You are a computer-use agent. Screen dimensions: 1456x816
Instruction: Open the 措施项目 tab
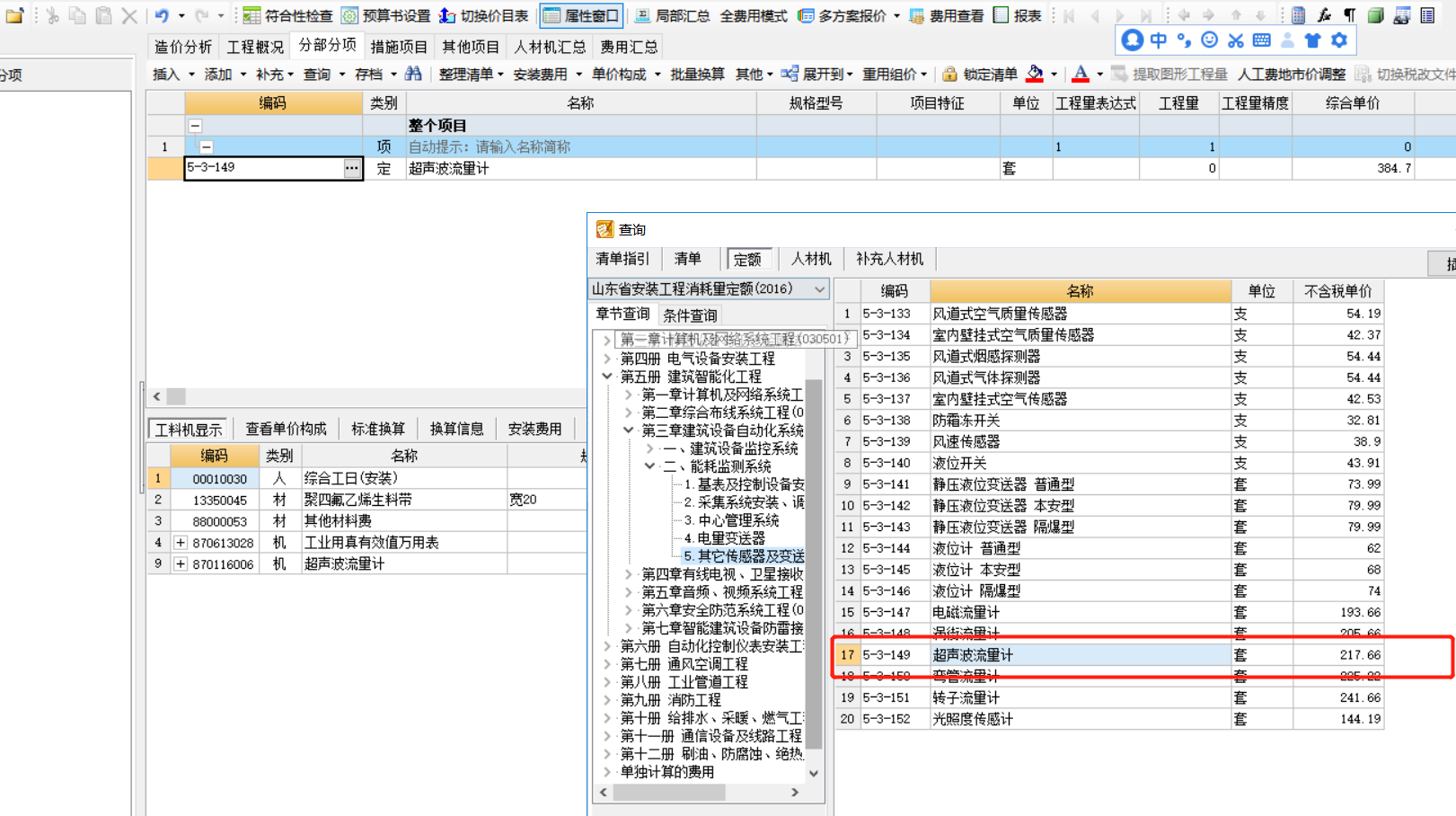point(399,47)
